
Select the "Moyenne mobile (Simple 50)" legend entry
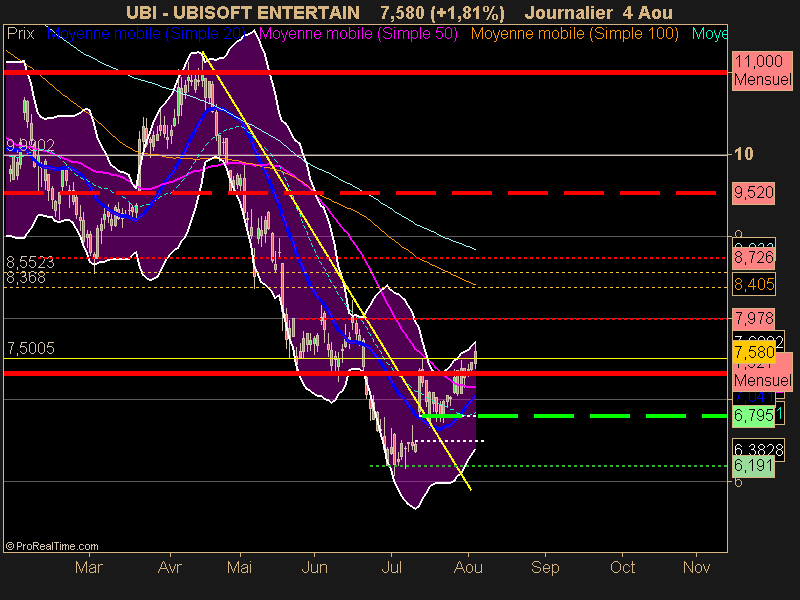358,34
